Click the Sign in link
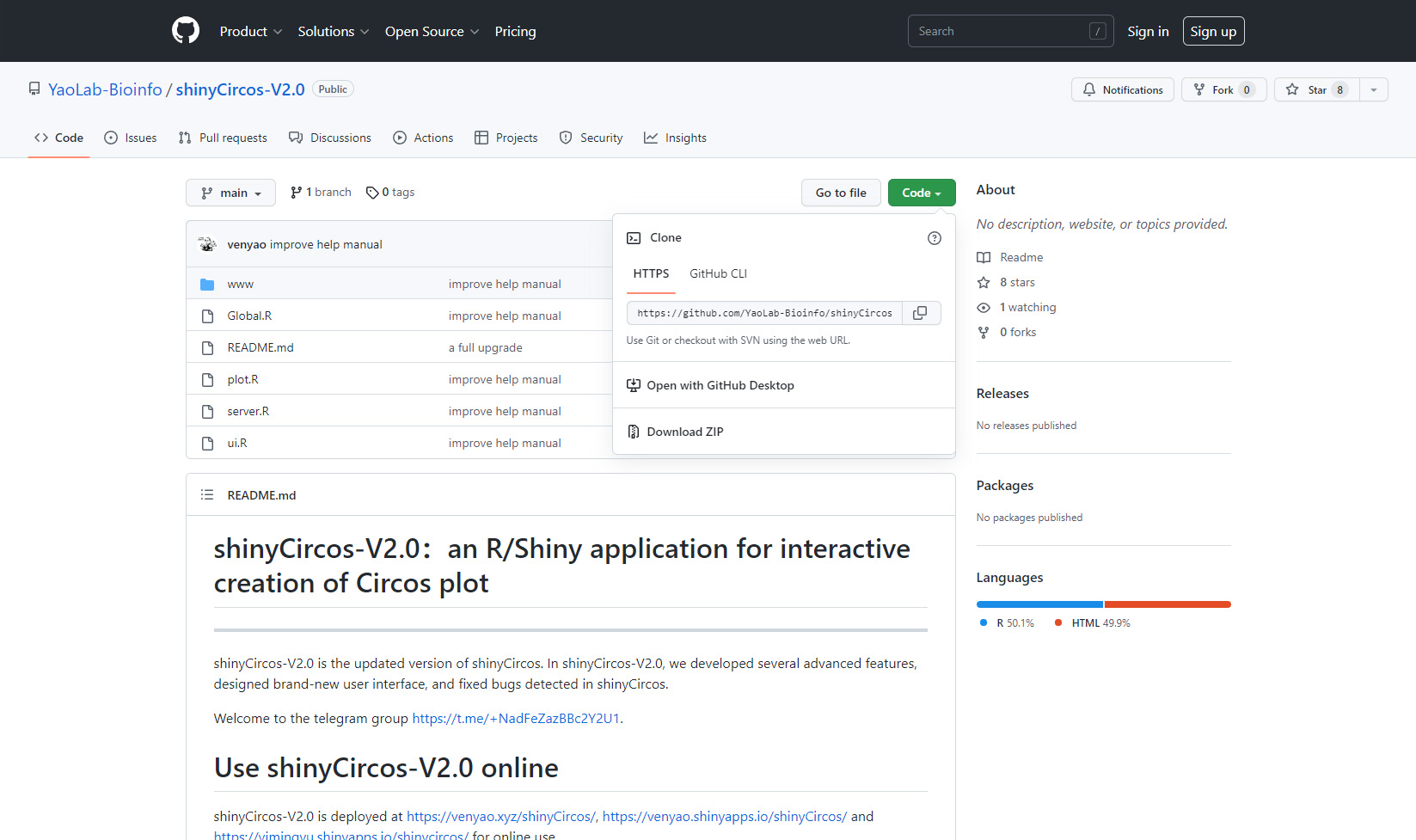 pos(1148,31)
